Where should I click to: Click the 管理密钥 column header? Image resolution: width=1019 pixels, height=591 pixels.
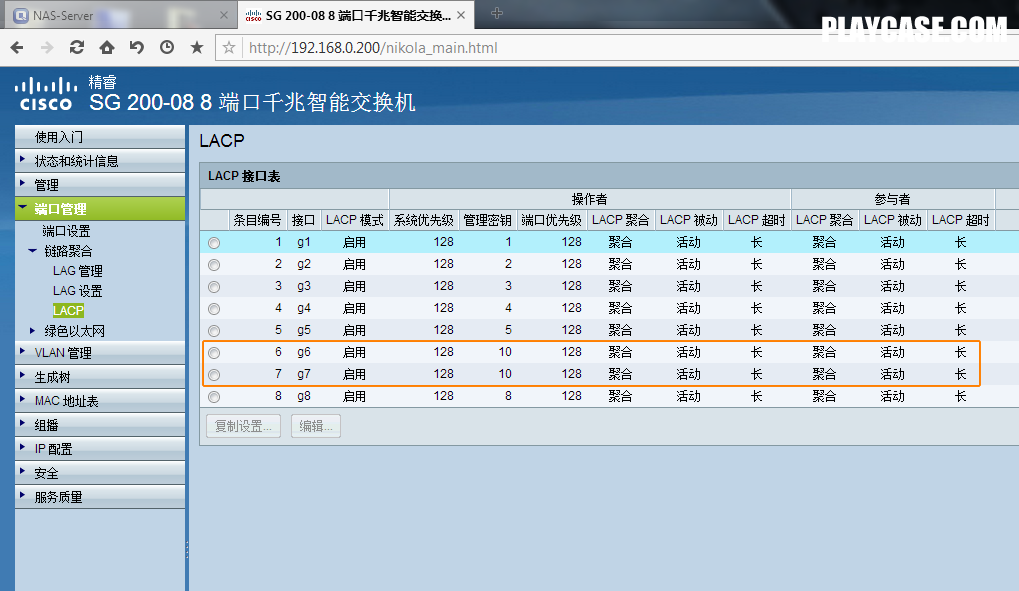click(487, 220)
